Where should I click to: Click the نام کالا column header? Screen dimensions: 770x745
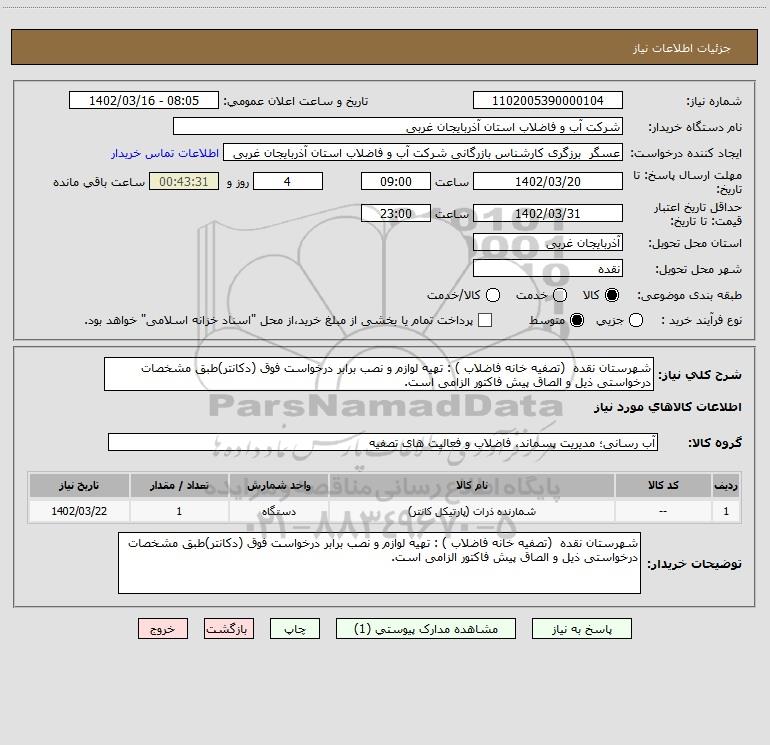(x=471, y=485)
